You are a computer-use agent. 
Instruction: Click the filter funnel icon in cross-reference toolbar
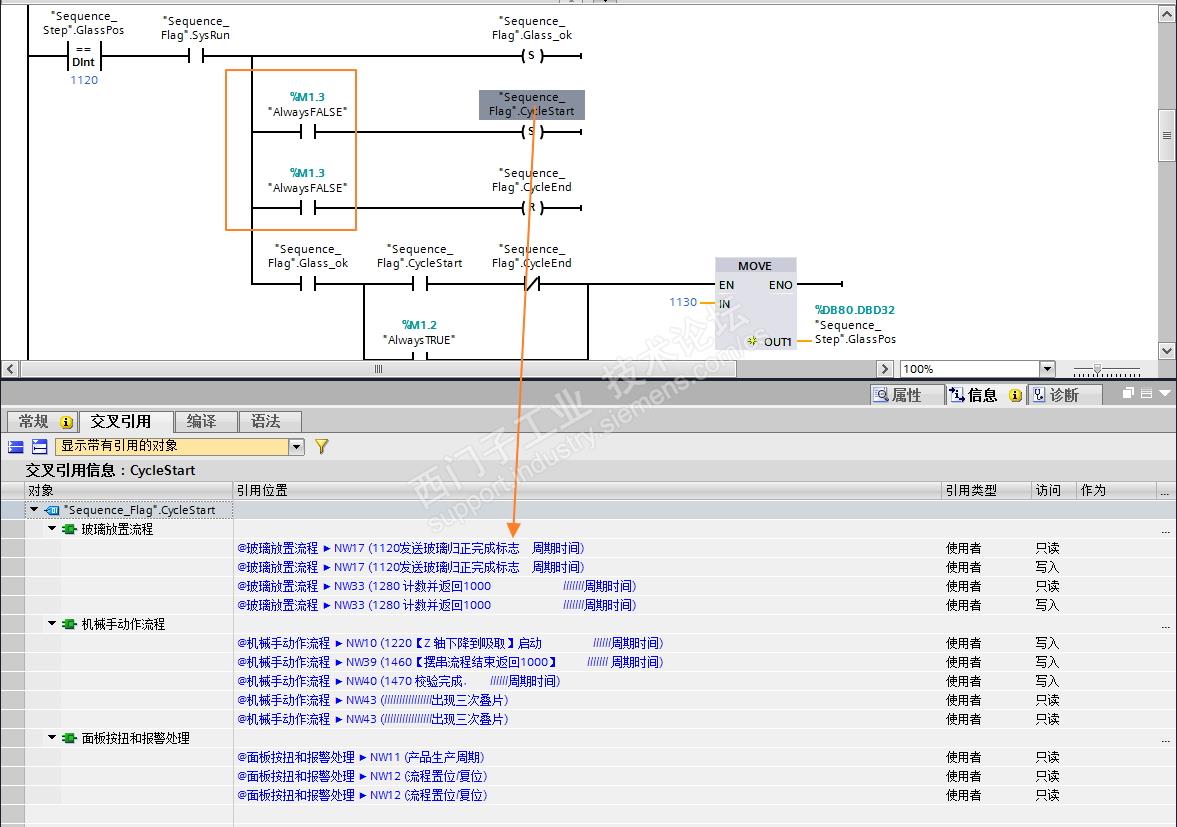point(322,447)
